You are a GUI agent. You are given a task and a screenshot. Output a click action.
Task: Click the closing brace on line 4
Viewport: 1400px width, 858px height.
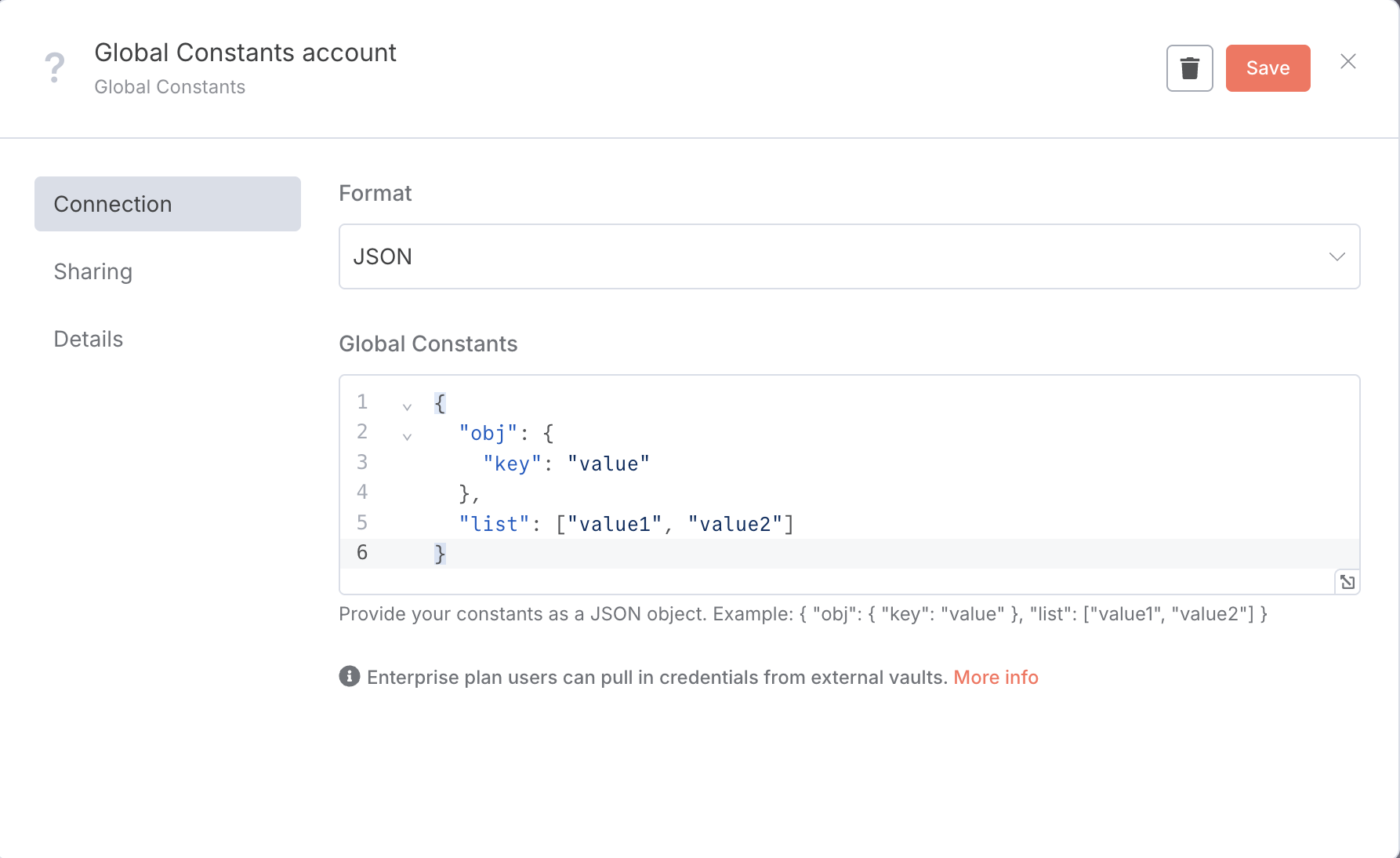464,493
